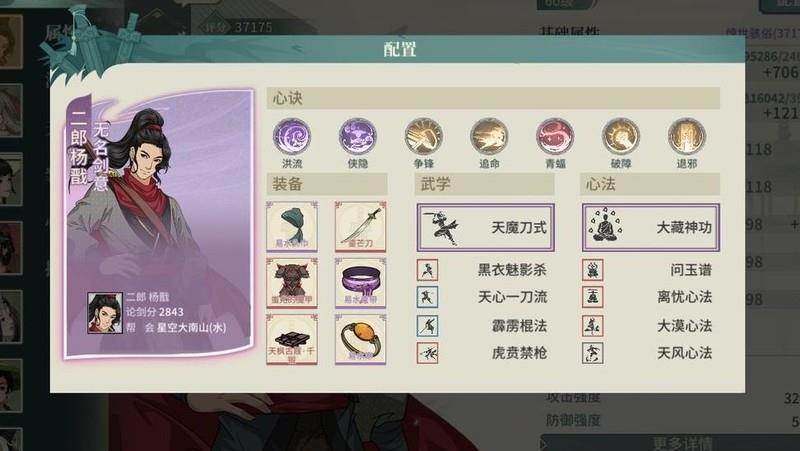Open the 追命 technique icon
Image resolution: width=800 pixels, height=451 pixels.
[489, 136]
